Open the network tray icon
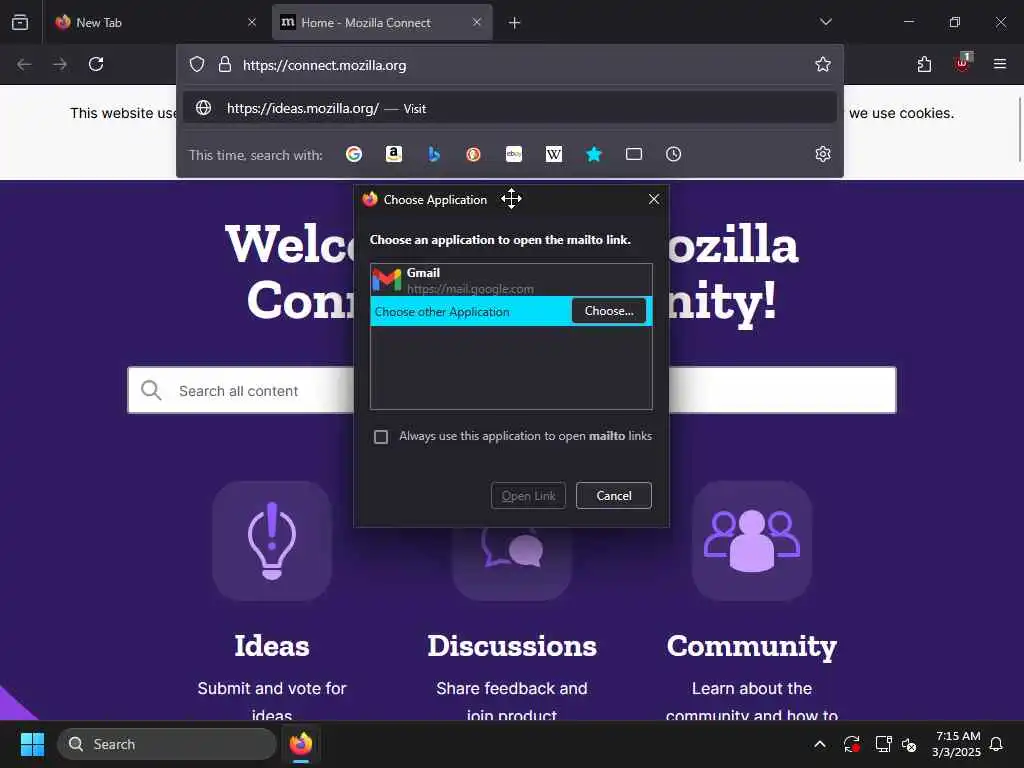 [x=884, y=744]
